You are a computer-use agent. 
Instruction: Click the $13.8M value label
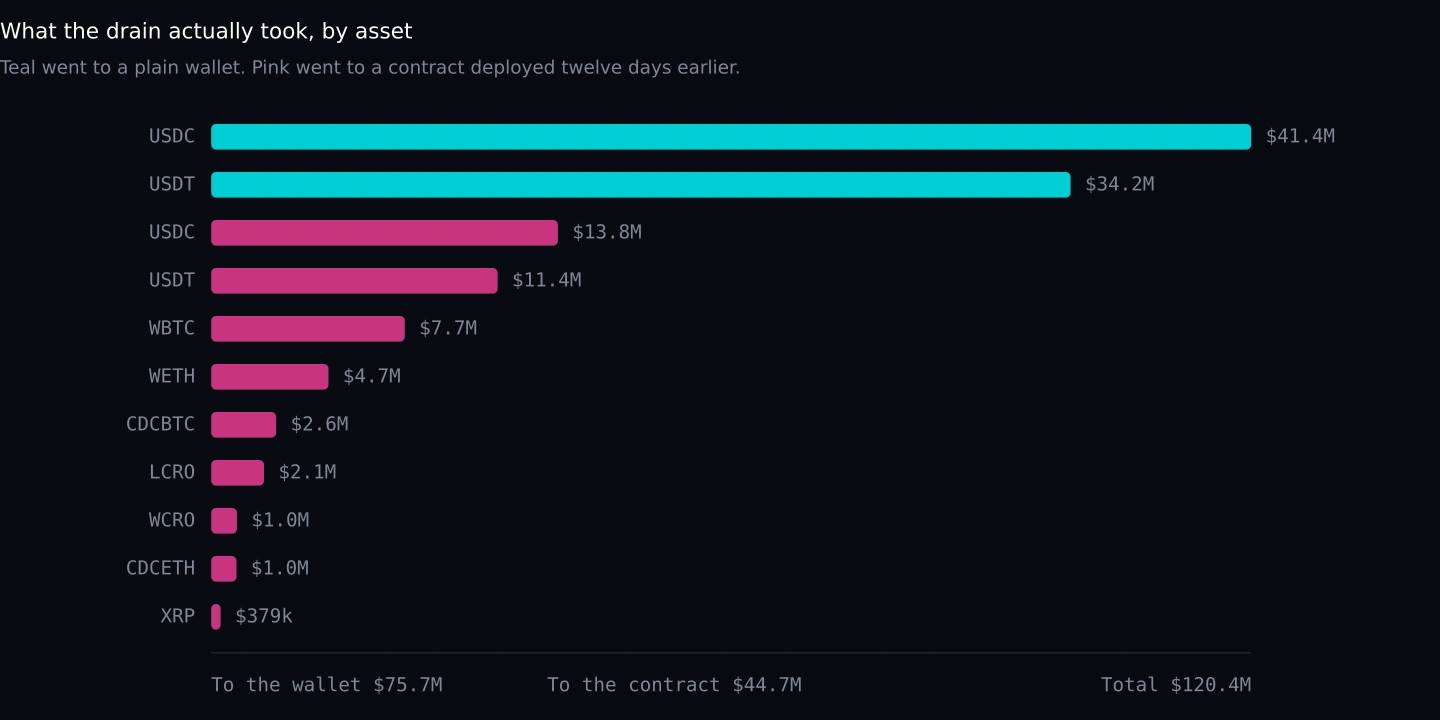tap(607, 233)
